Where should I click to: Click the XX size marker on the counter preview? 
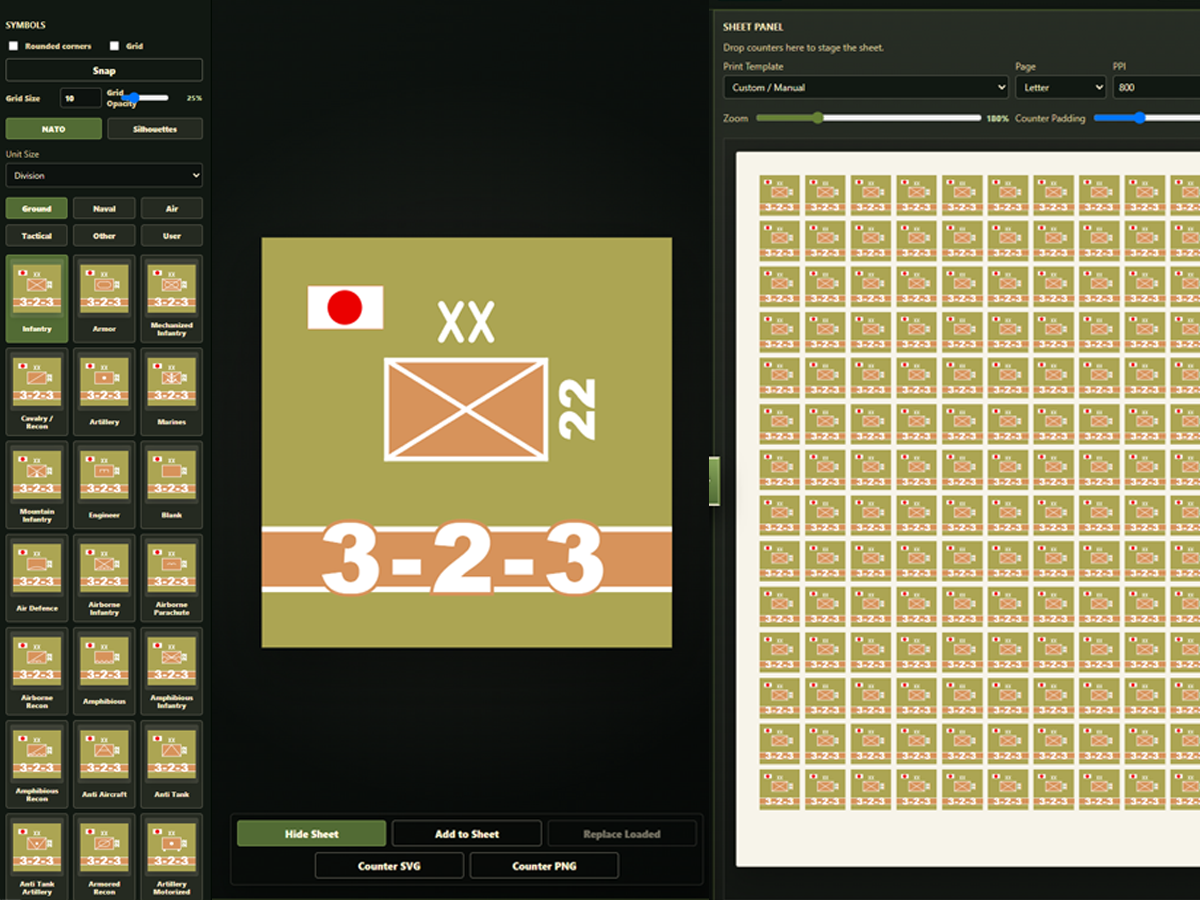(466, 323)
